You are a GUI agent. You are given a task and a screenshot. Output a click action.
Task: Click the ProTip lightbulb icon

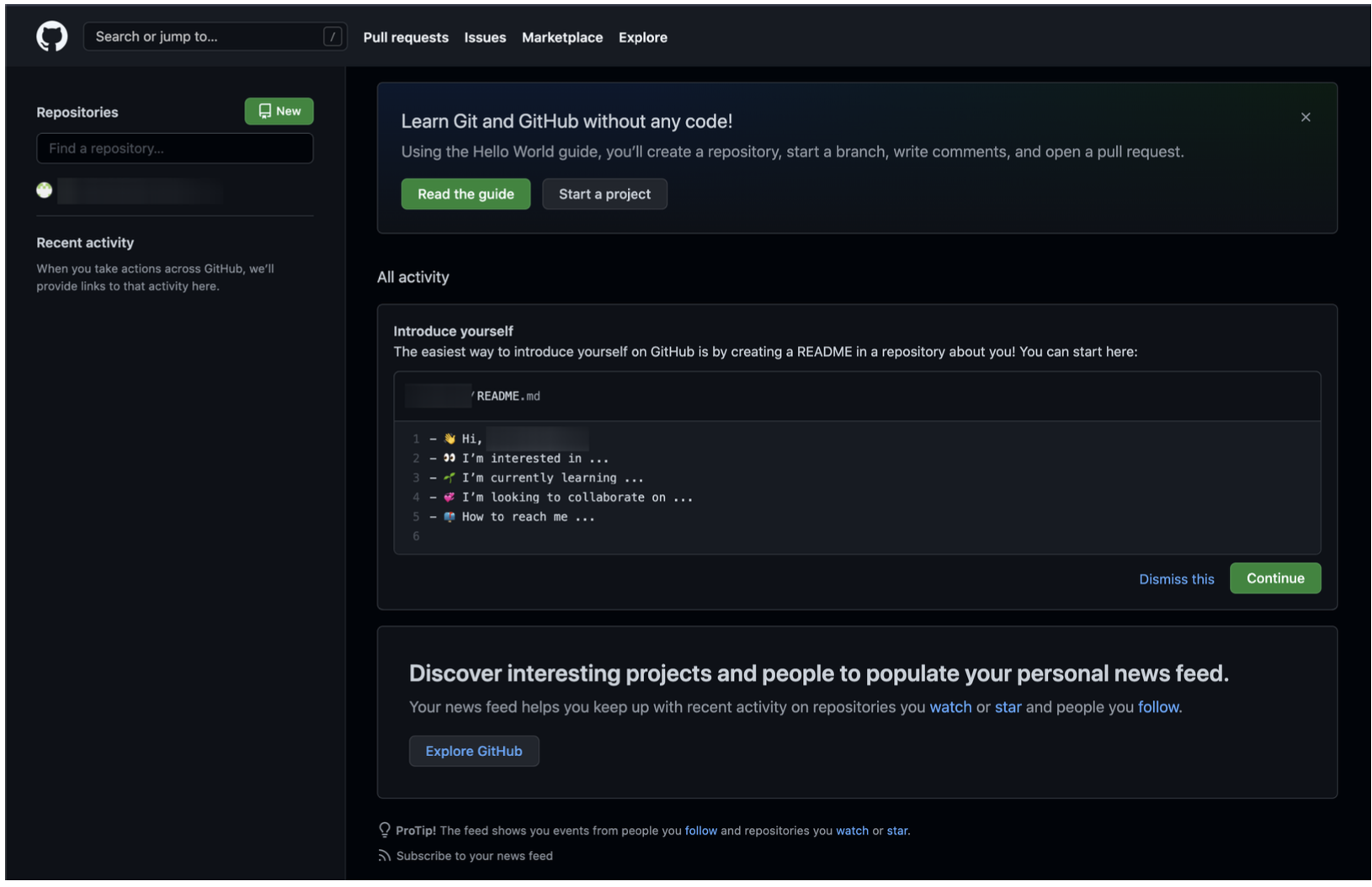385,831
